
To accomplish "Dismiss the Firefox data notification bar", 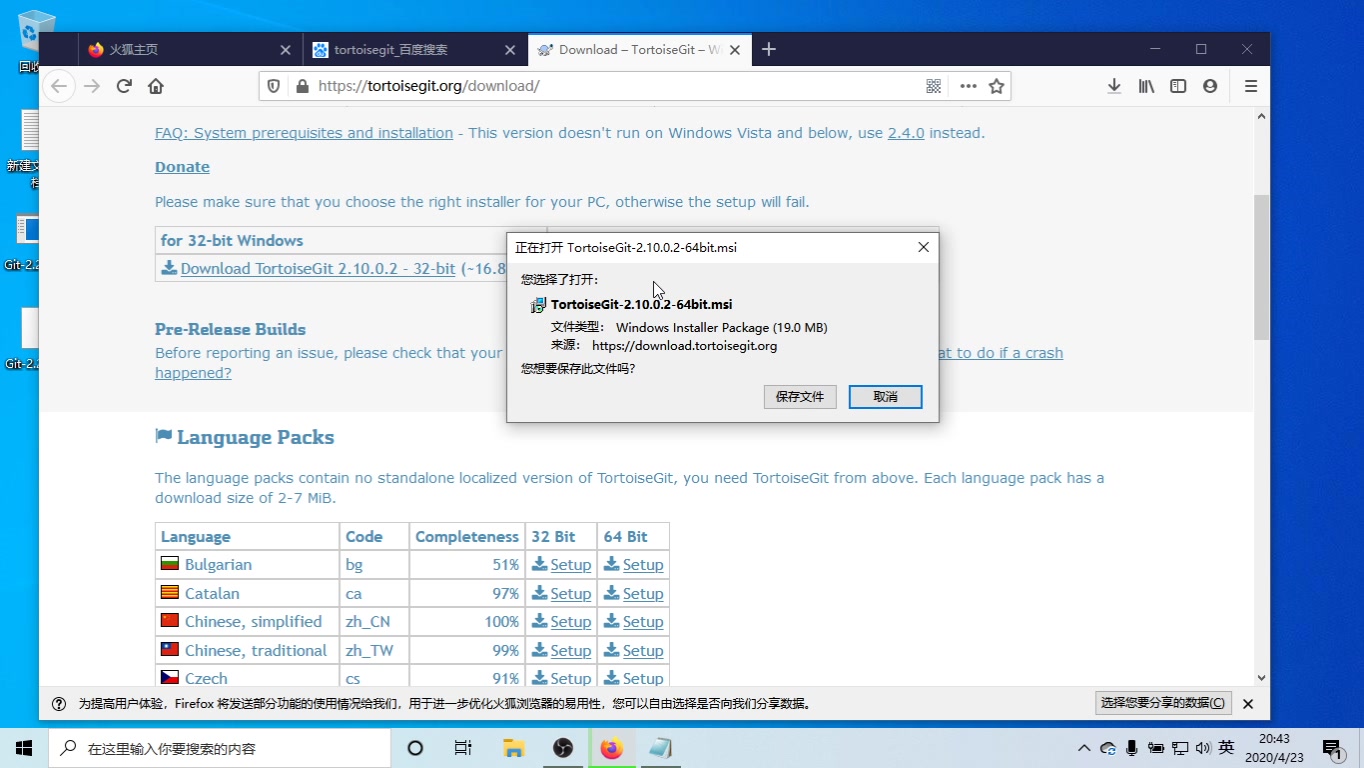I will tap(1248, 704).
